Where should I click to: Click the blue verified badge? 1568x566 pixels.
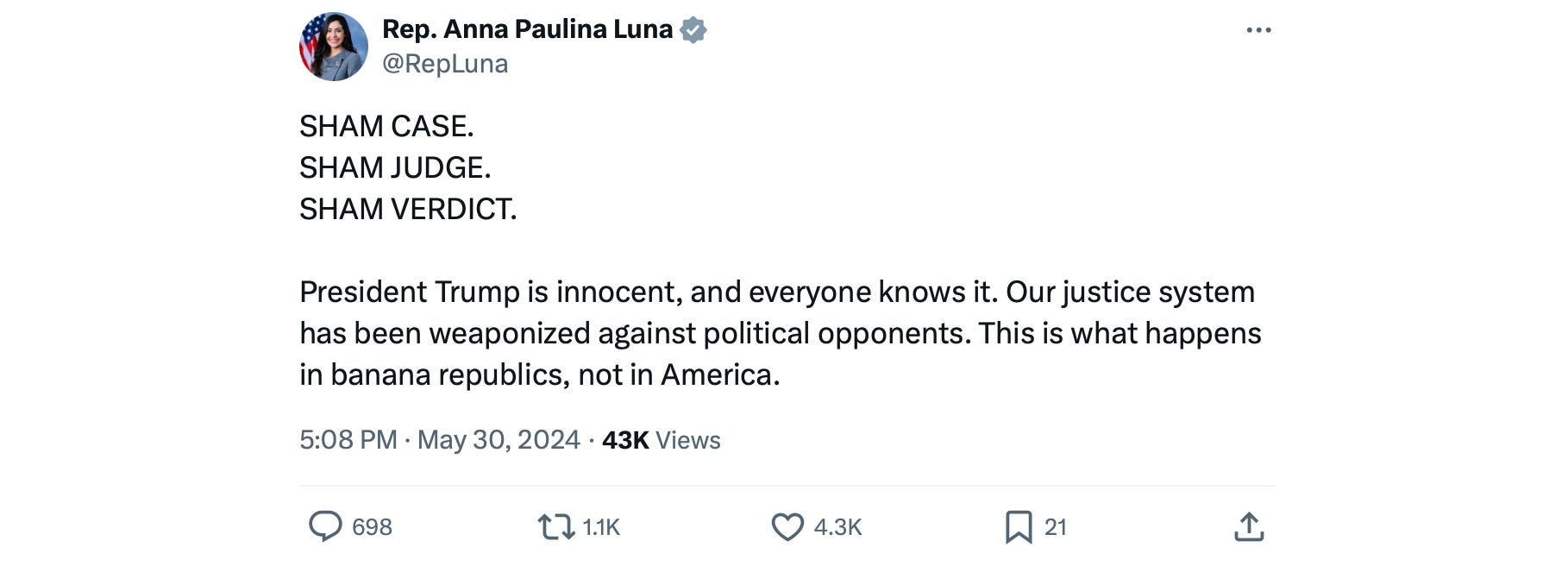point(693,30)
